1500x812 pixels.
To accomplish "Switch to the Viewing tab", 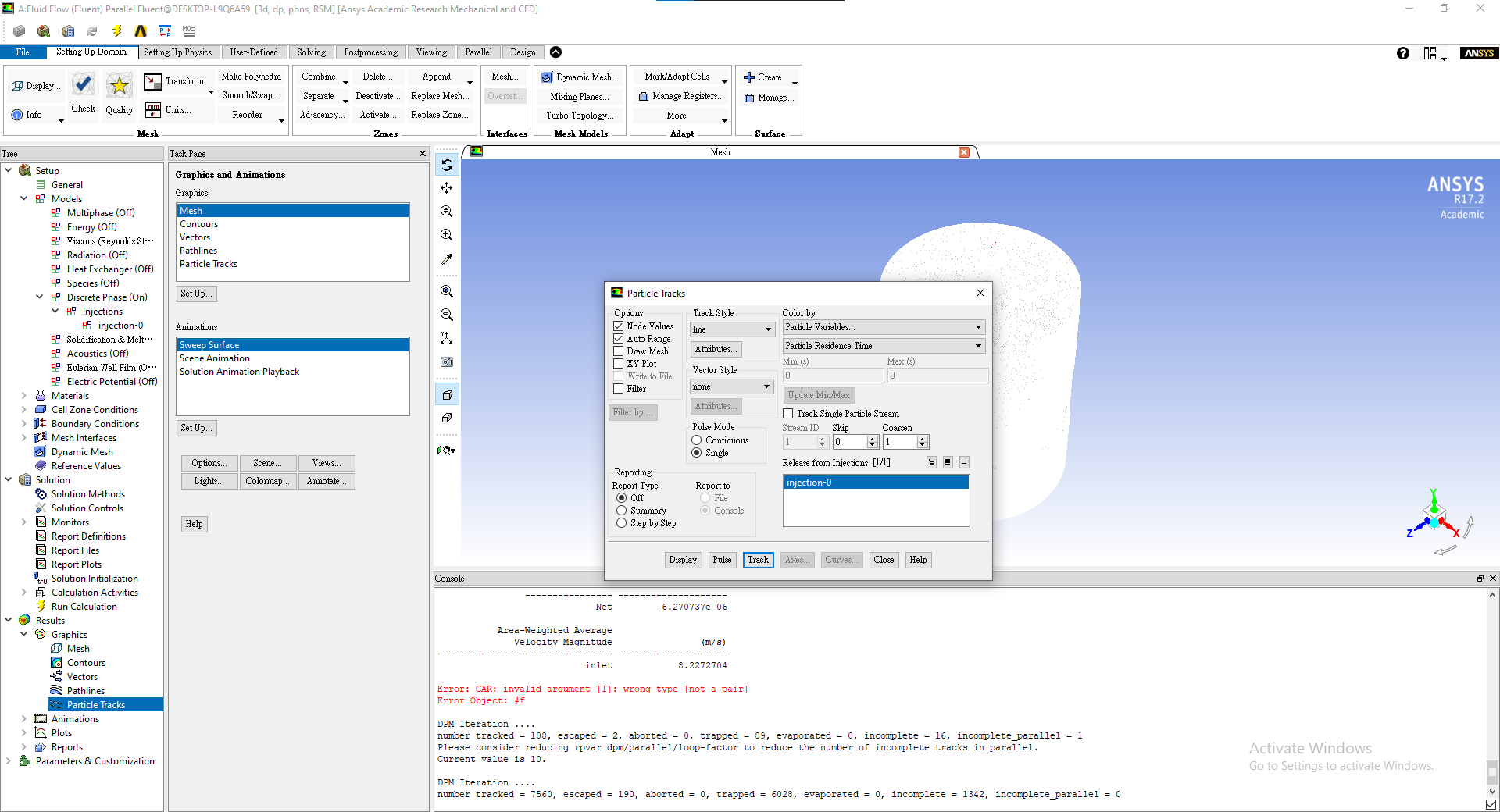I will 431,52.
